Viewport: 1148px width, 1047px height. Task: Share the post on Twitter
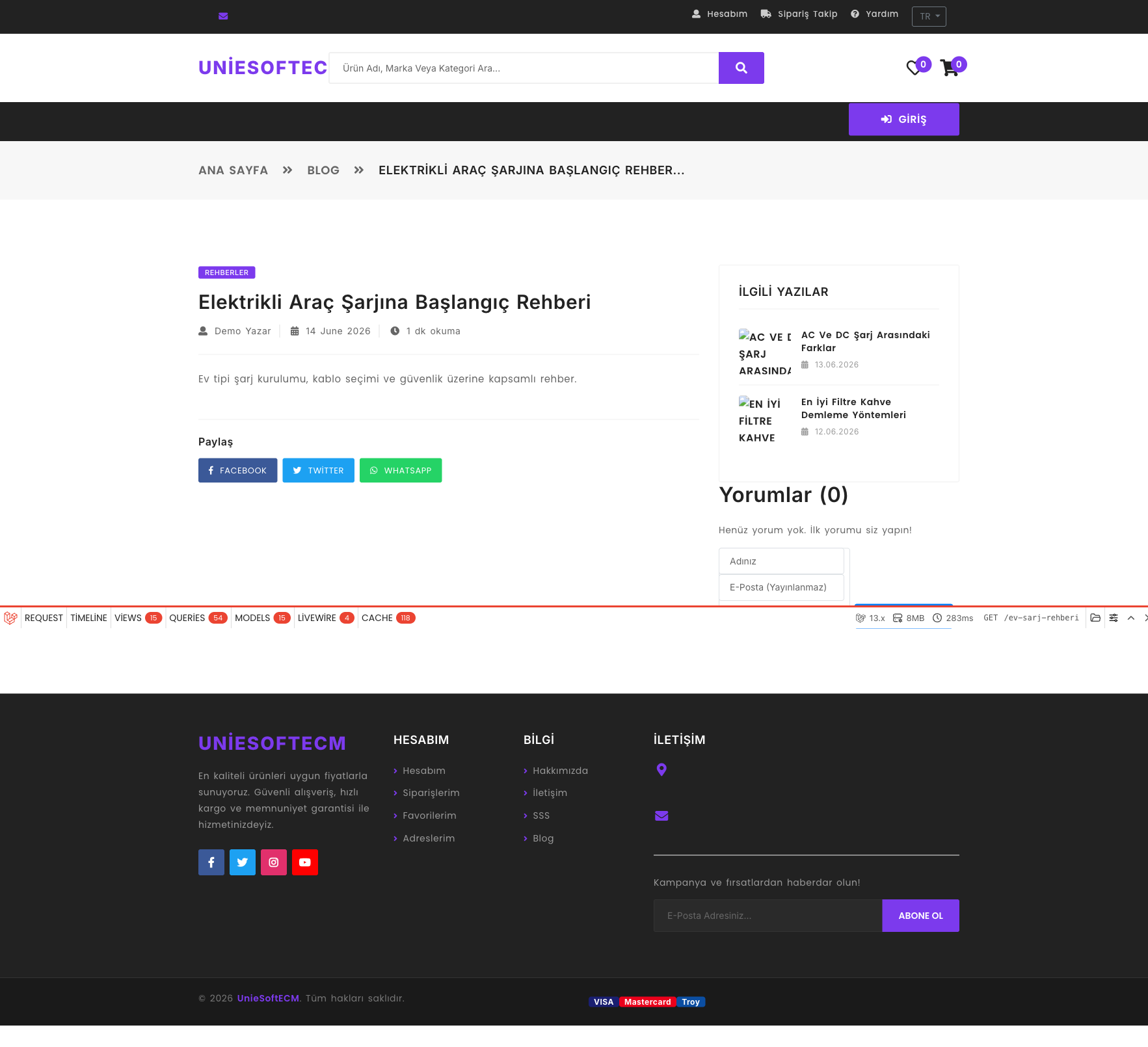point(318,470)
